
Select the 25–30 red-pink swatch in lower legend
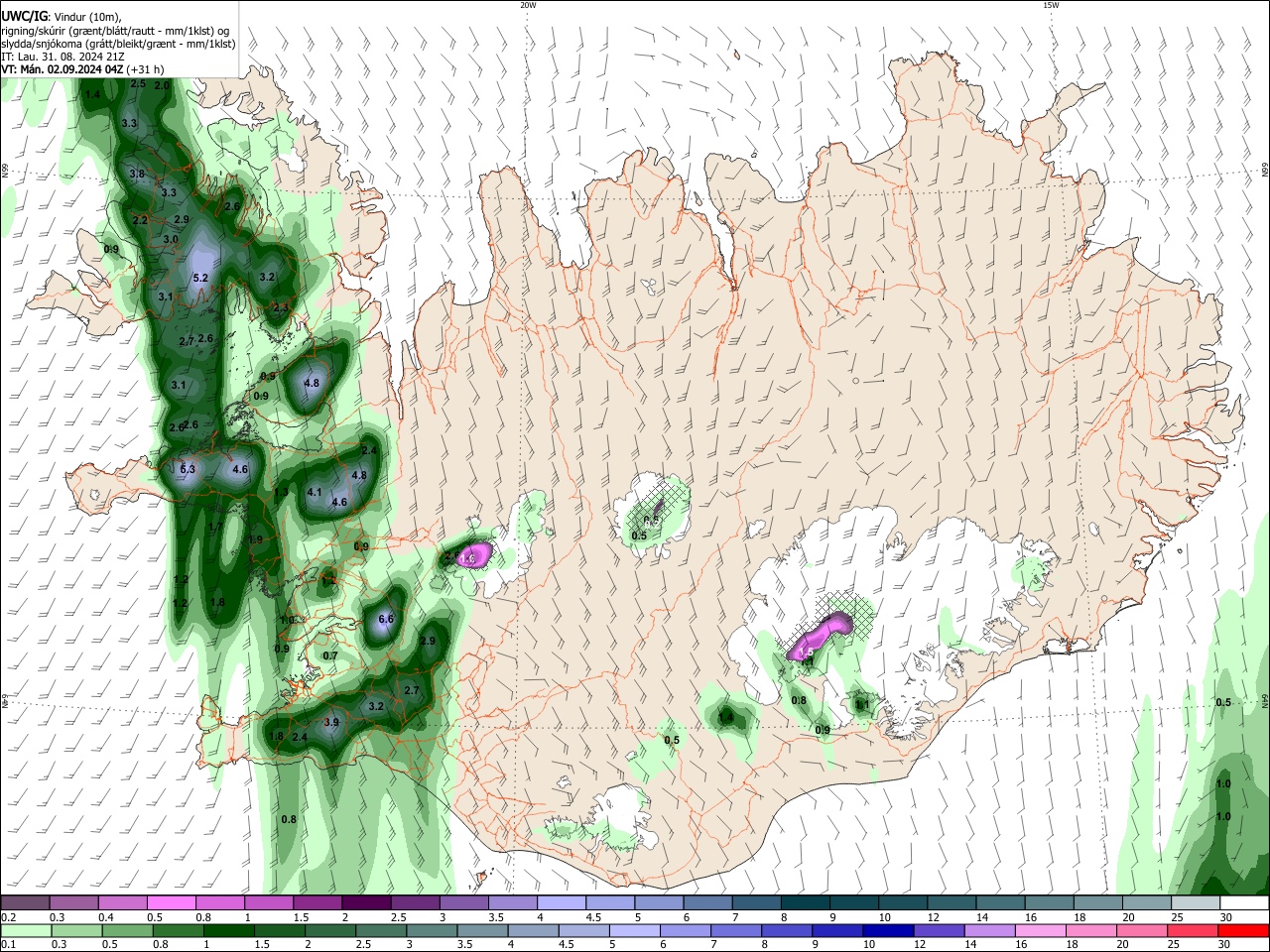[x=1192, y=931]
